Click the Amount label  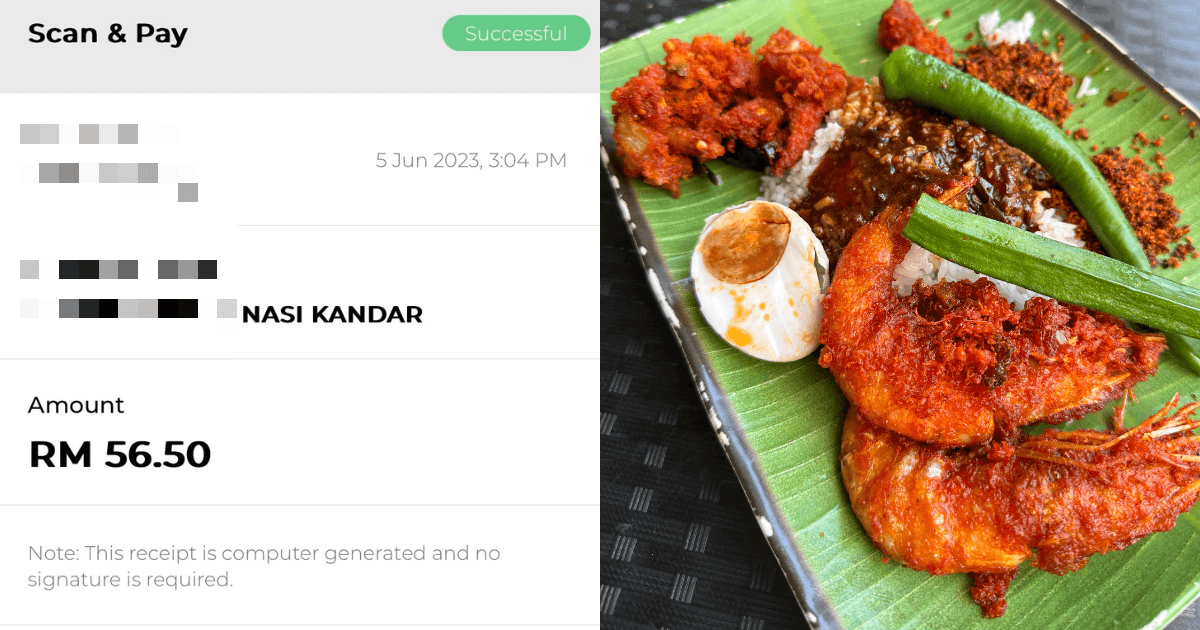pos(76,405)
